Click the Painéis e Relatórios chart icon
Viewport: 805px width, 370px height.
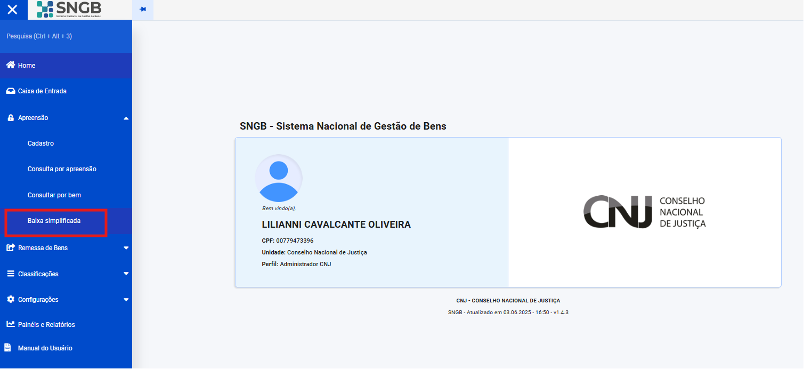(10, 324)
